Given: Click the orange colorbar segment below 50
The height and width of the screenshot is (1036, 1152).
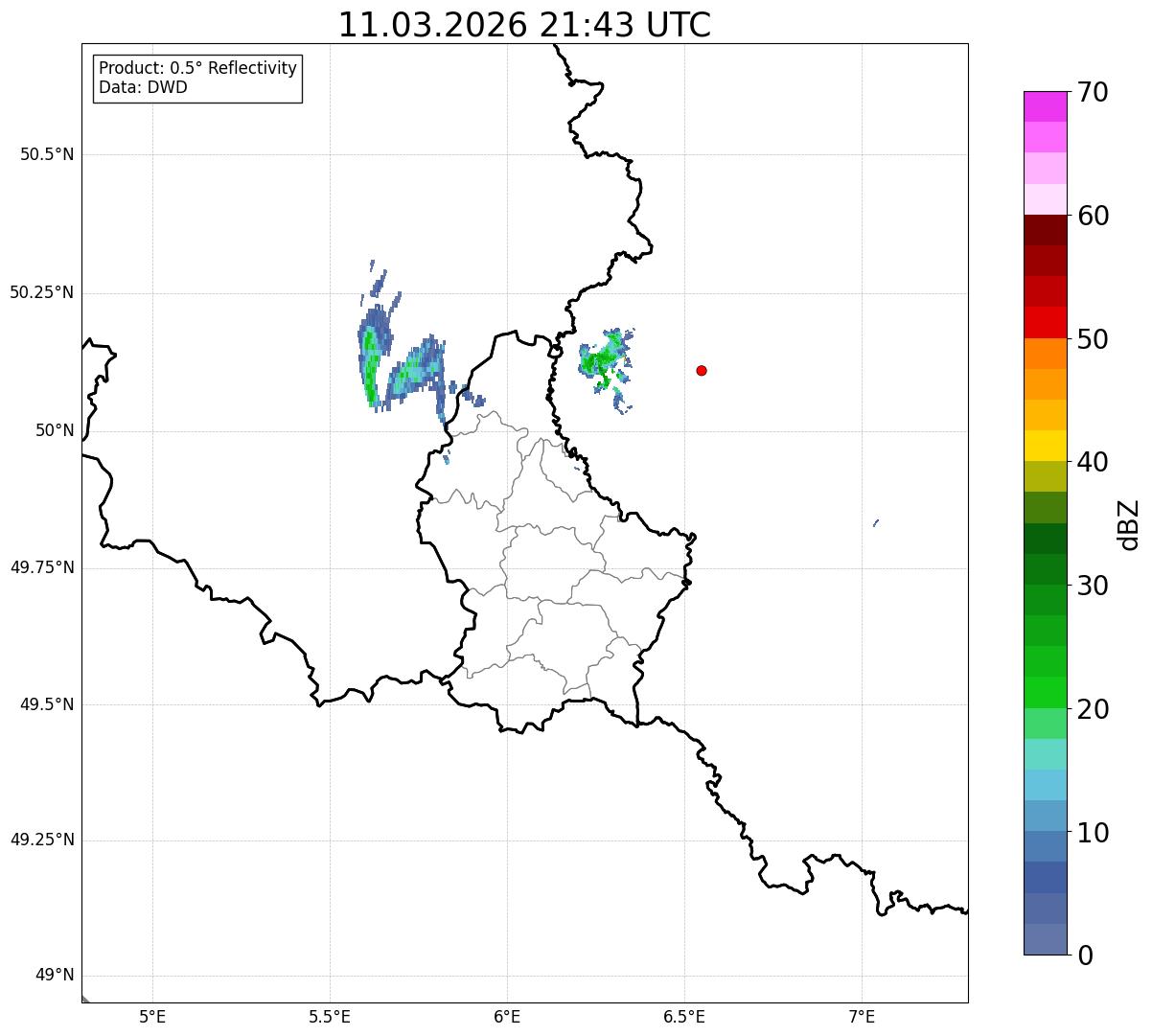Looking at the screenshot, I should point(1045,354).
